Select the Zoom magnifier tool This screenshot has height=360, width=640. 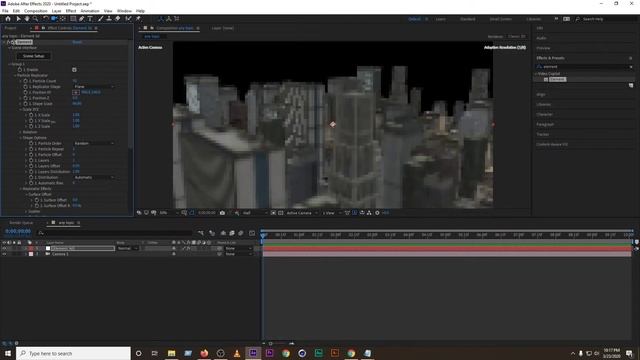tap(36, 19)
